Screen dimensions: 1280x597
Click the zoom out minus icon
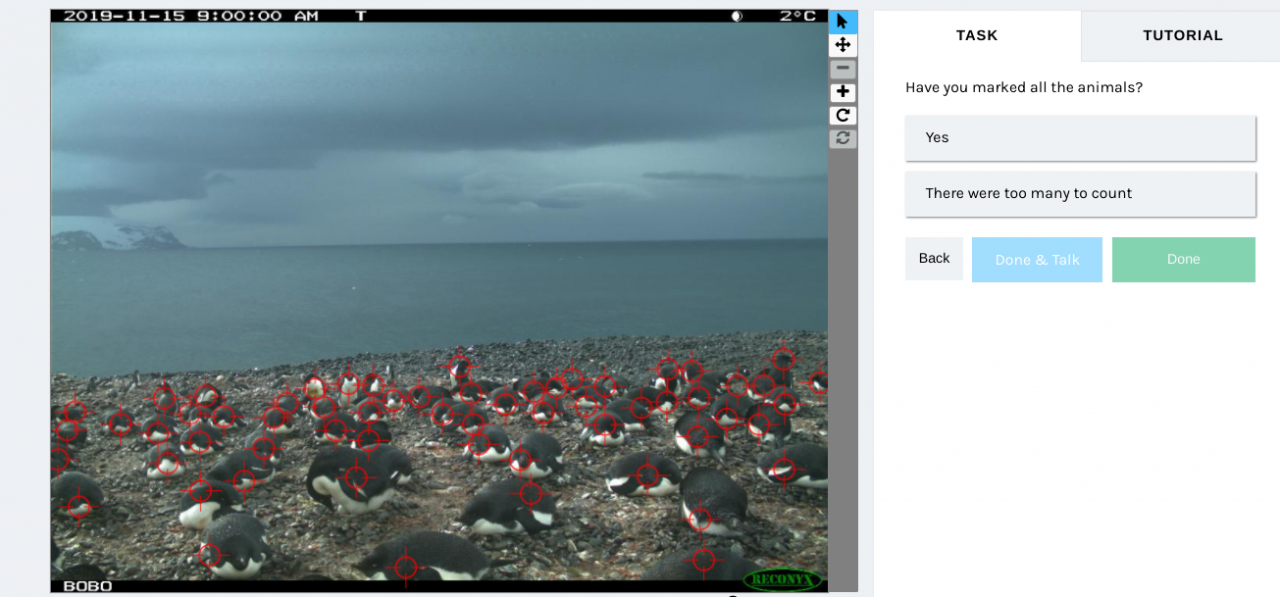[x=842, y=69]
